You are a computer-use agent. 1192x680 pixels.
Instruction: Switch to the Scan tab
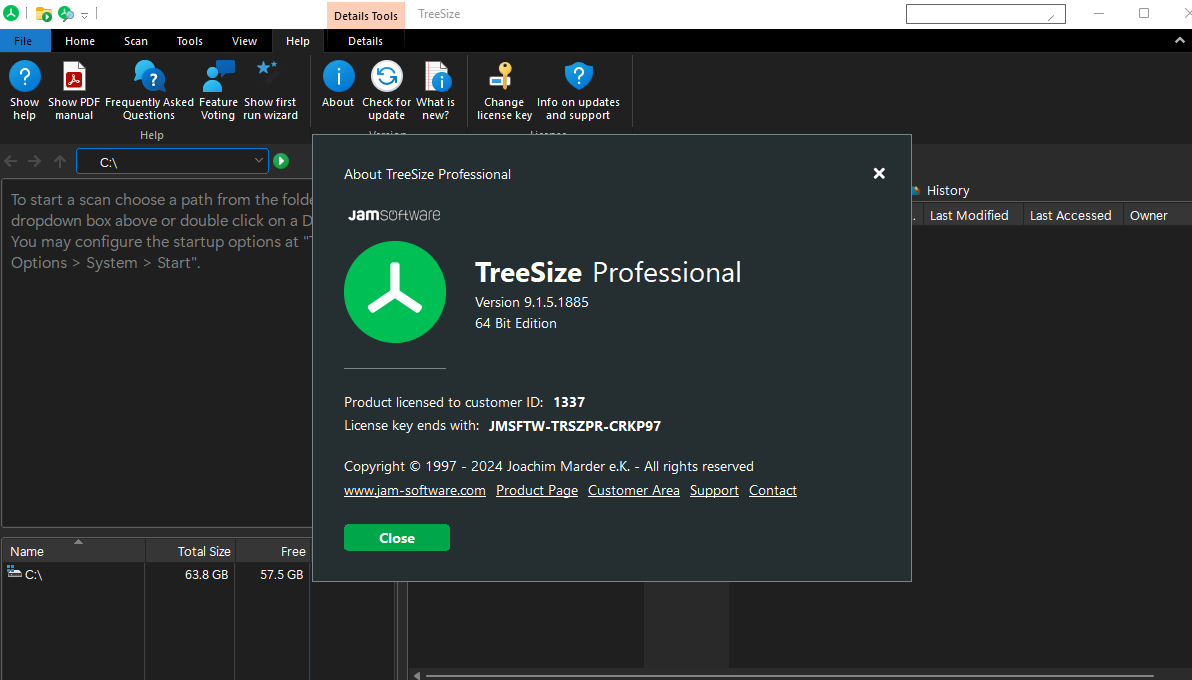click(136, 41)
